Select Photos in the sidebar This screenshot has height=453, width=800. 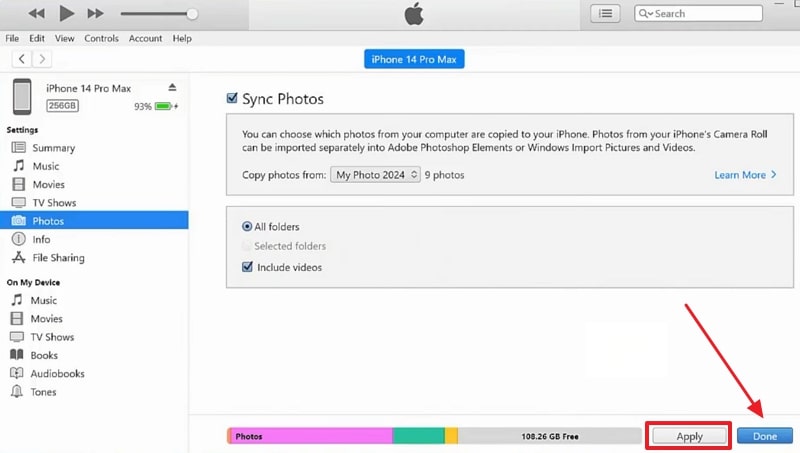[x=94, y=221]
